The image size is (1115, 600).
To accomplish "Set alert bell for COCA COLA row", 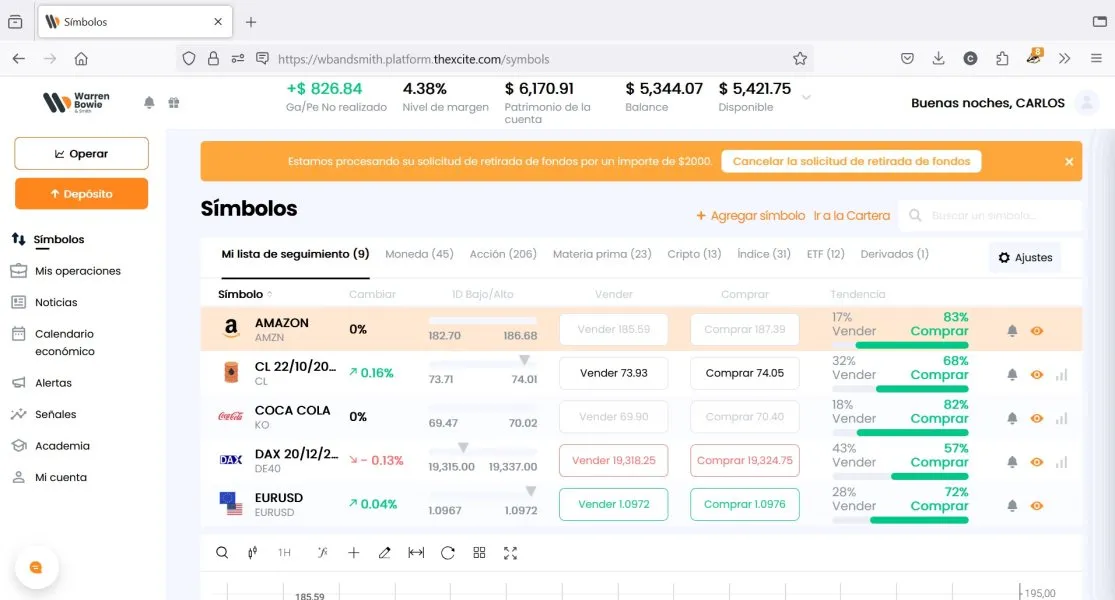I will click(1012, 419).
